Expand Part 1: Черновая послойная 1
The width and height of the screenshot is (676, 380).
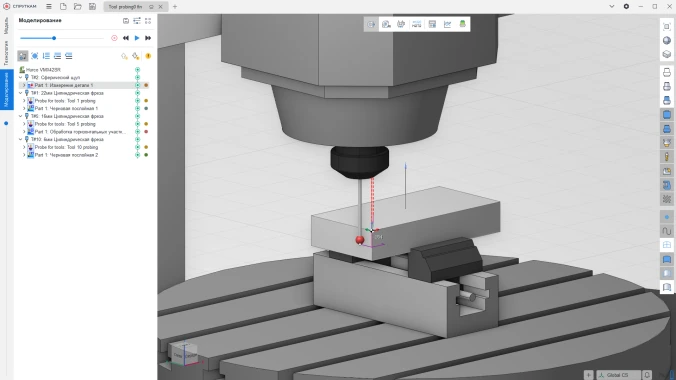[24, 109]
